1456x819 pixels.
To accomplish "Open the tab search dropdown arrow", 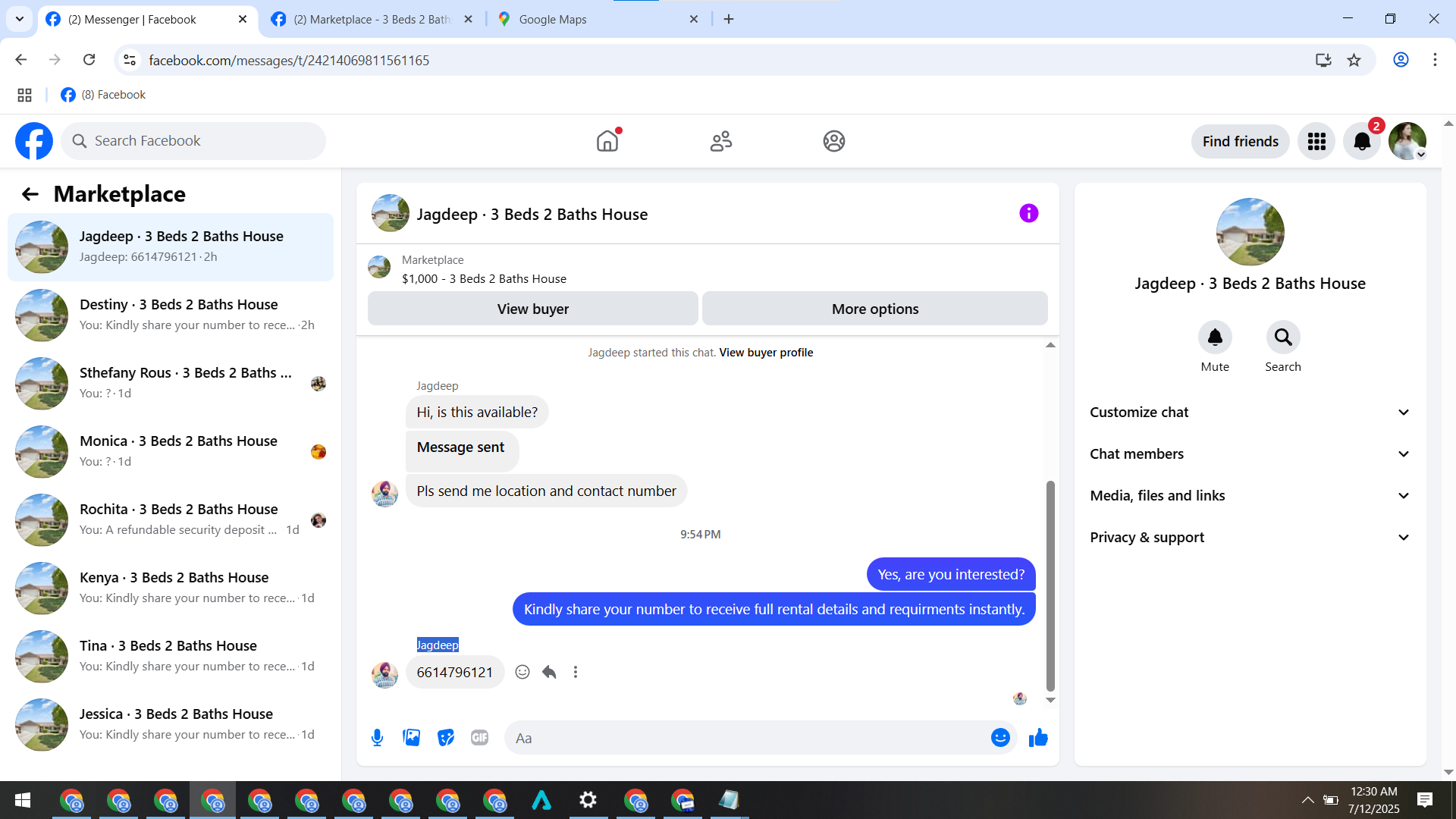I will pyautogui.click(x=20, y=19).
